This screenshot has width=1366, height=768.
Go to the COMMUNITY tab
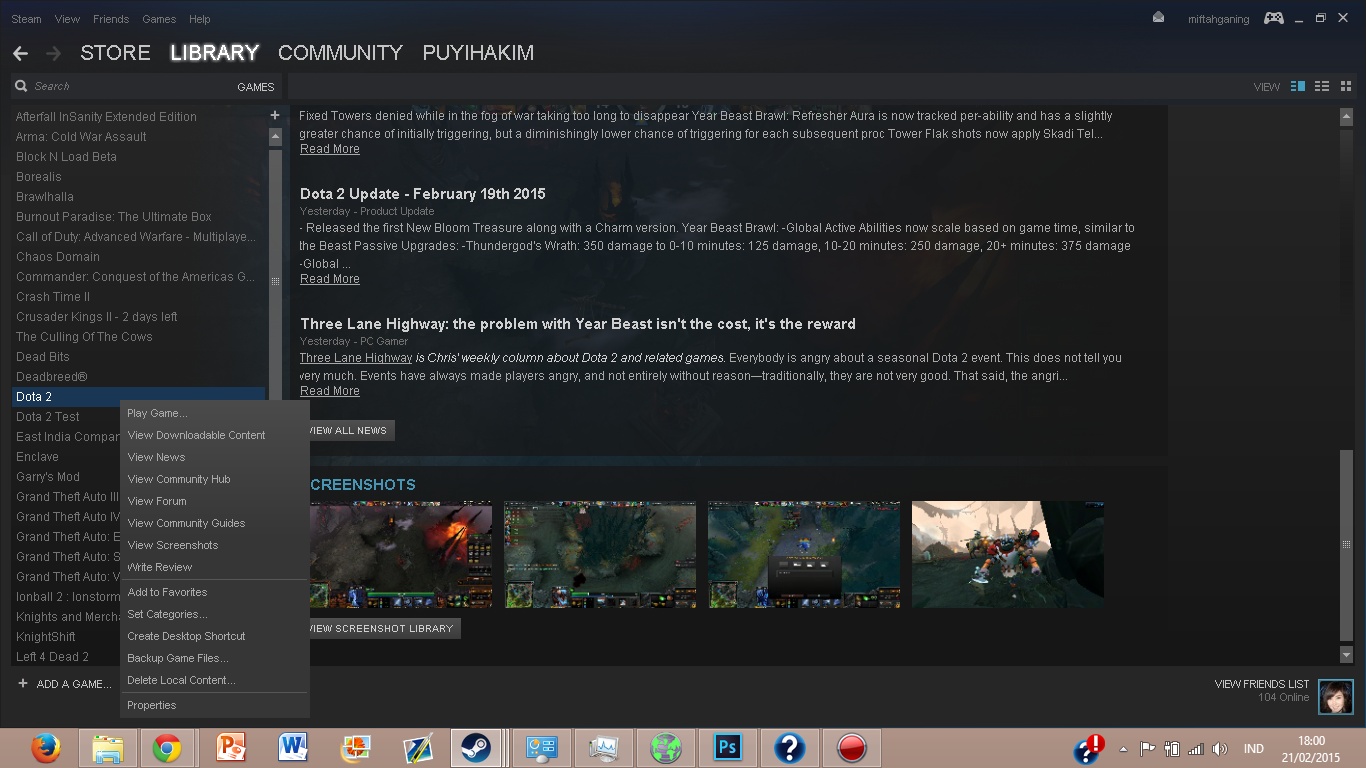340,53
